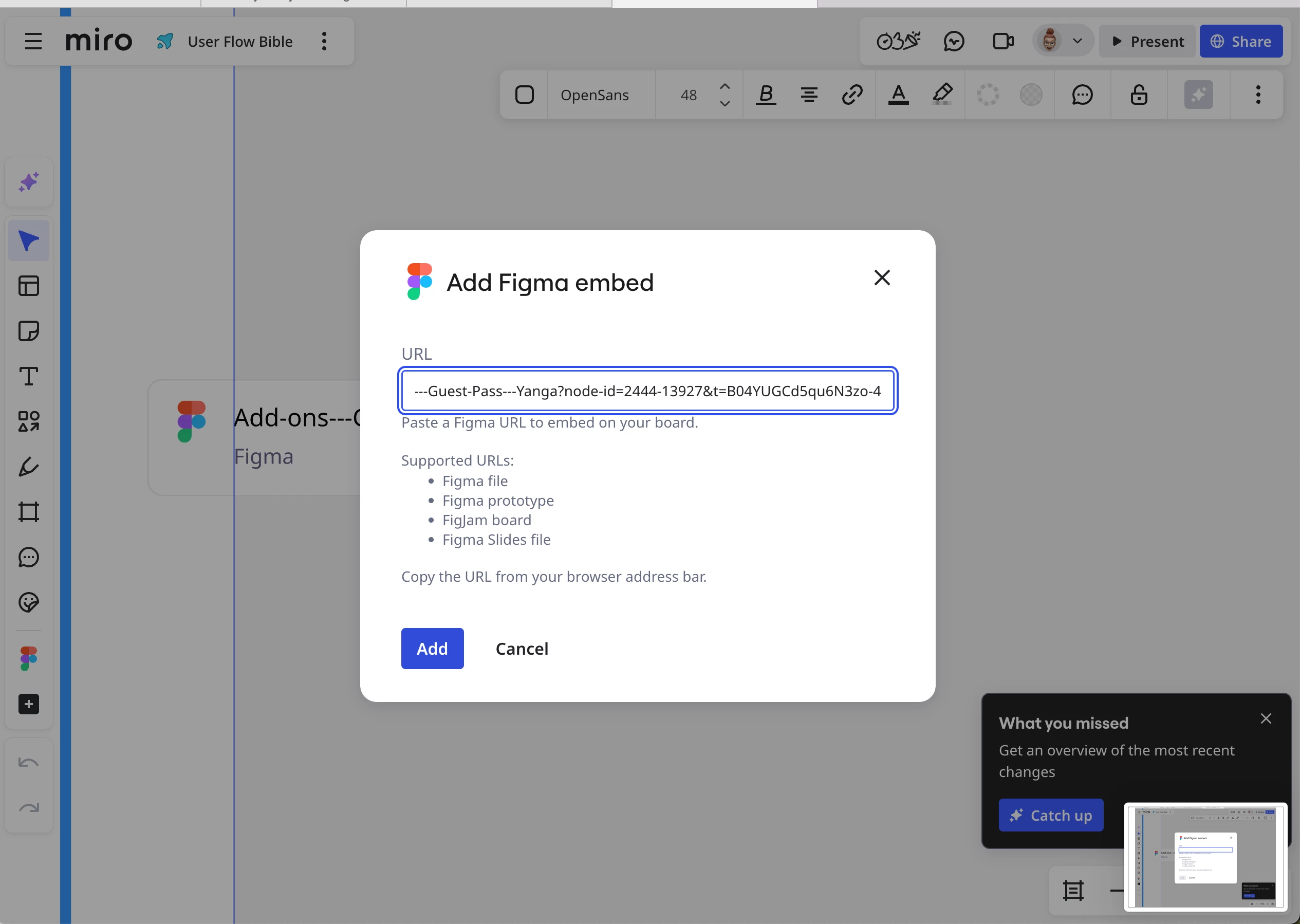Screen dimensions: 1300x924
Task: Toggle bold formatting
Action: [x=766, y=95]
